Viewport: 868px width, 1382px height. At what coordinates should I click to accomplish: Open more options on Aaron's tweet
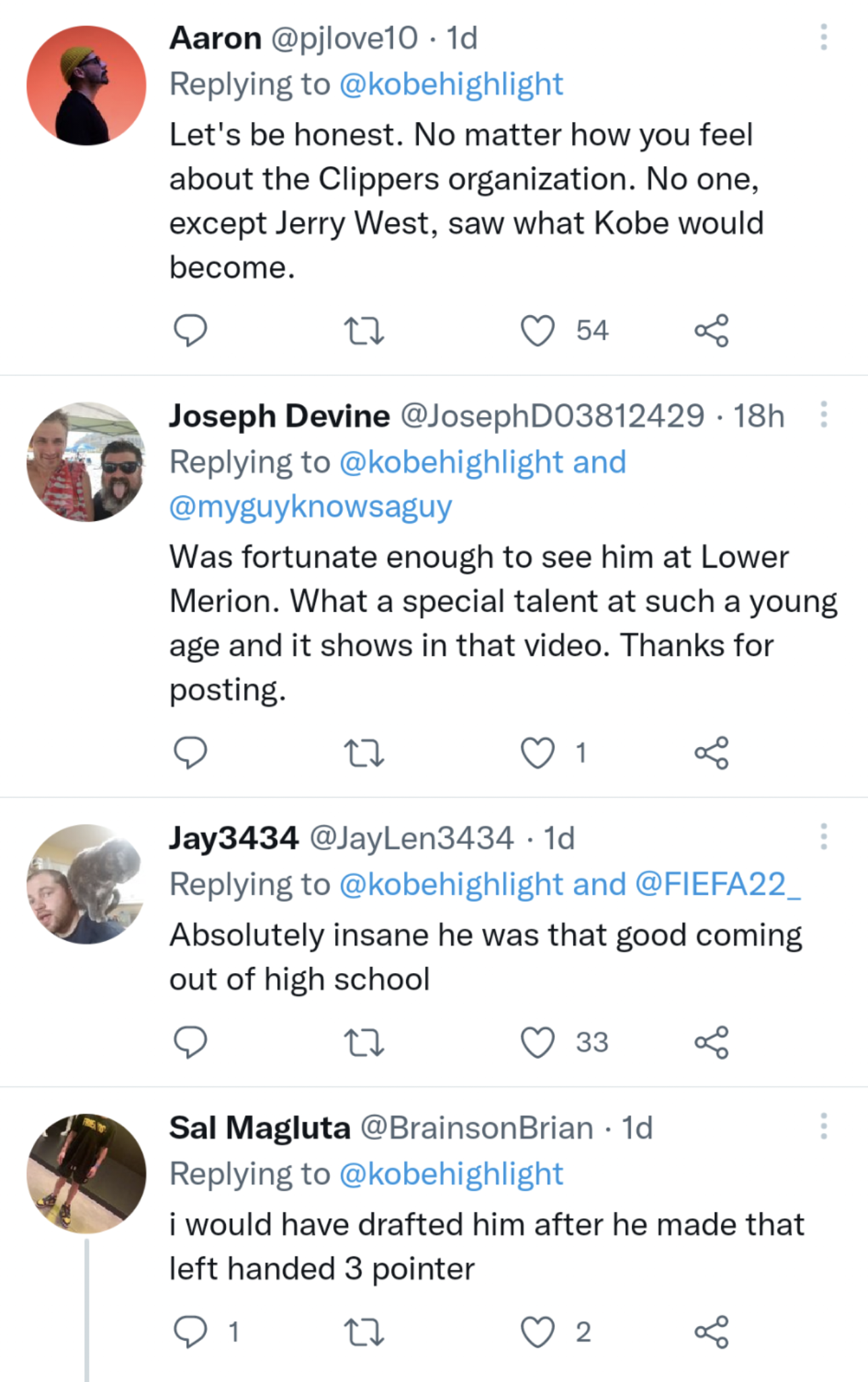[823, 37]
